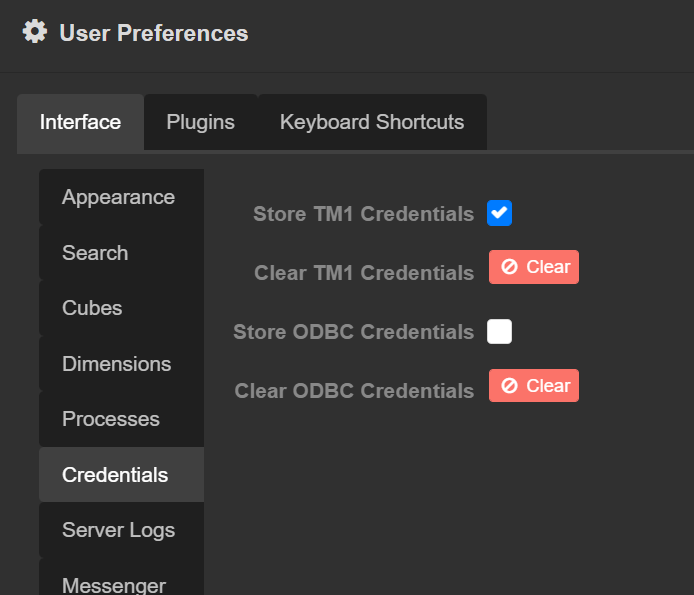694x595 pixels.
Task: Choose Messenger in the side menu
Action: coord(114,585)
